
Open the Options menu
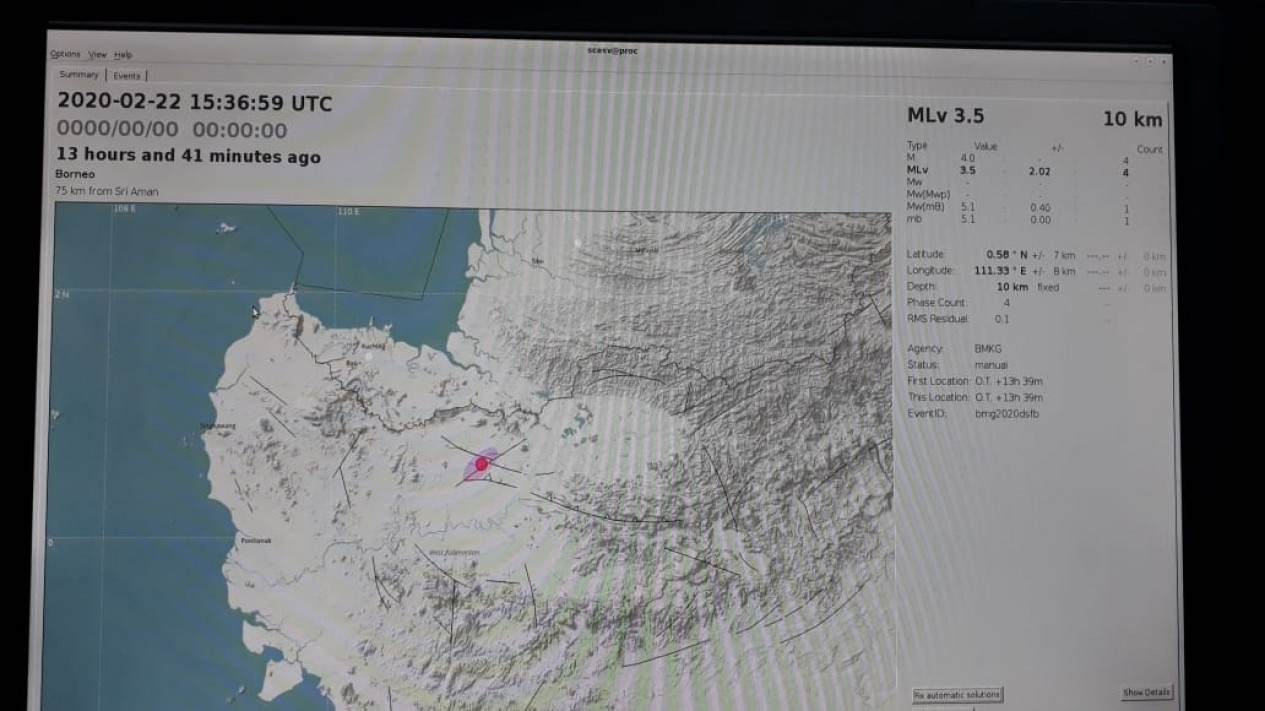[x=65, y=54]
